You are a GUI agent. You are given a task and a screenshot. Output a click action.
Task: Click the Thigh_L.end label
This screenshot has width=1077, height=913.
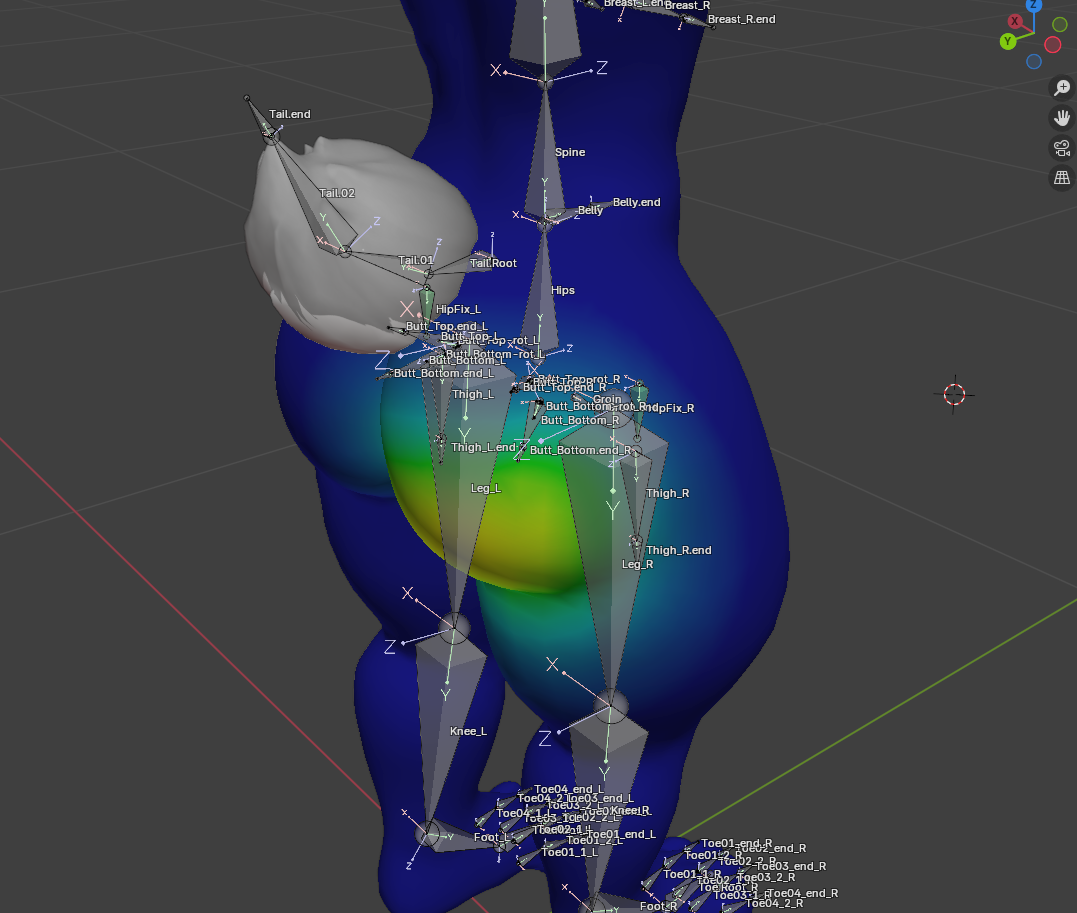[x=483, y=447]
